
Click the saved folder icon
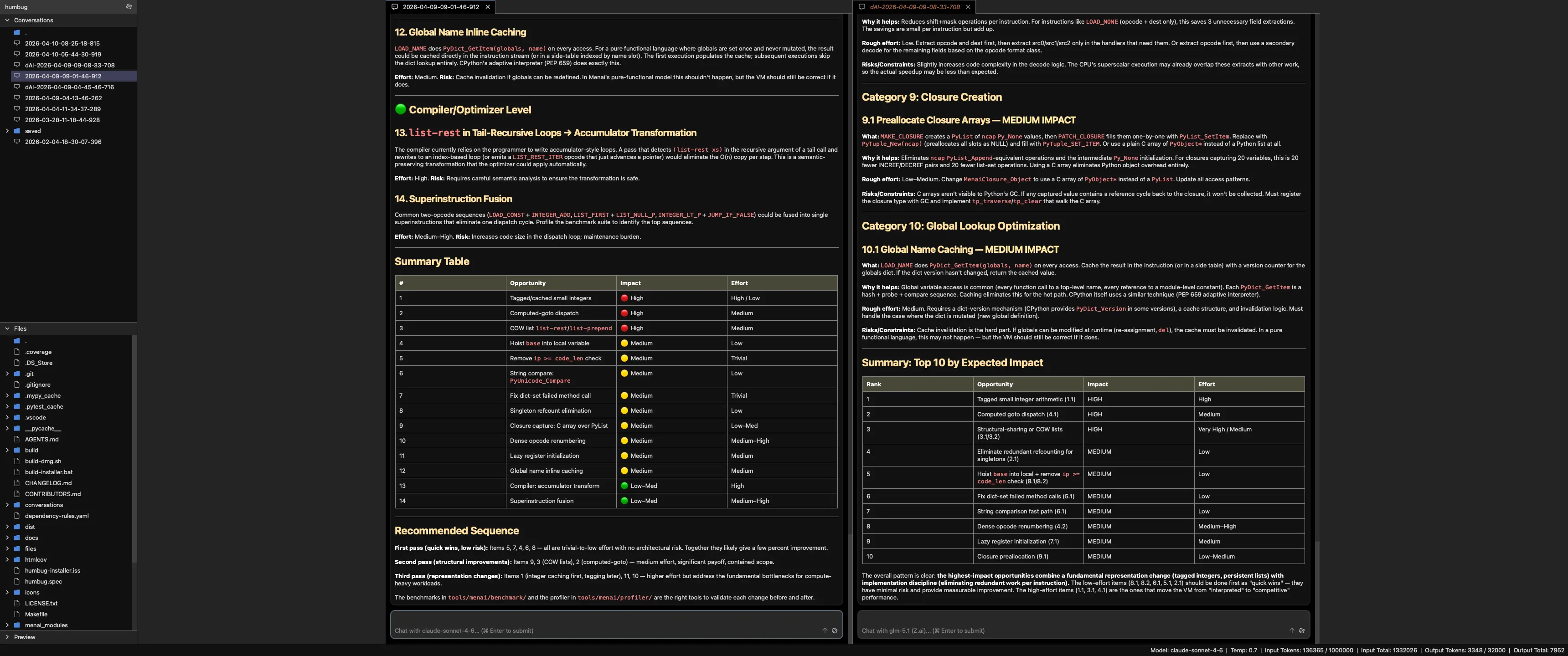17,131
